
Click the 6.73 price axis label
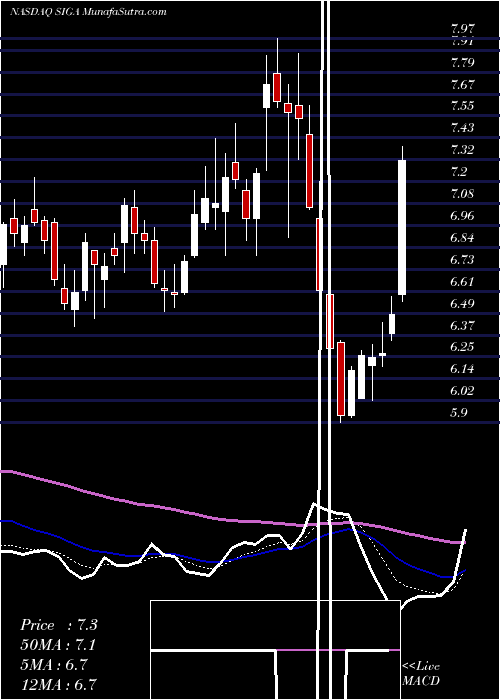(x=462, y=259)
